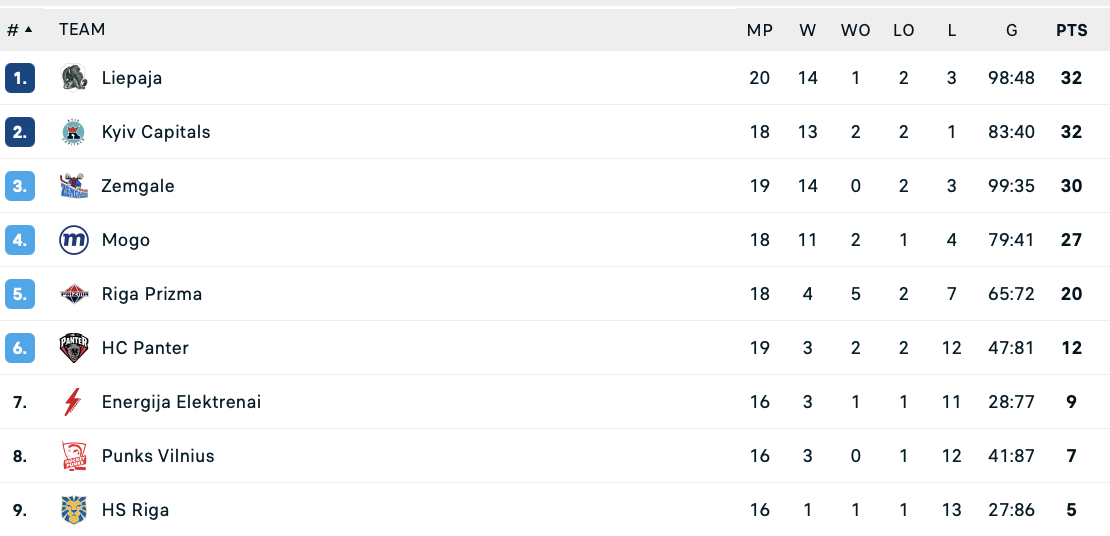Click the Mogo team logo

pyautogui.click(x=74, y=240)
